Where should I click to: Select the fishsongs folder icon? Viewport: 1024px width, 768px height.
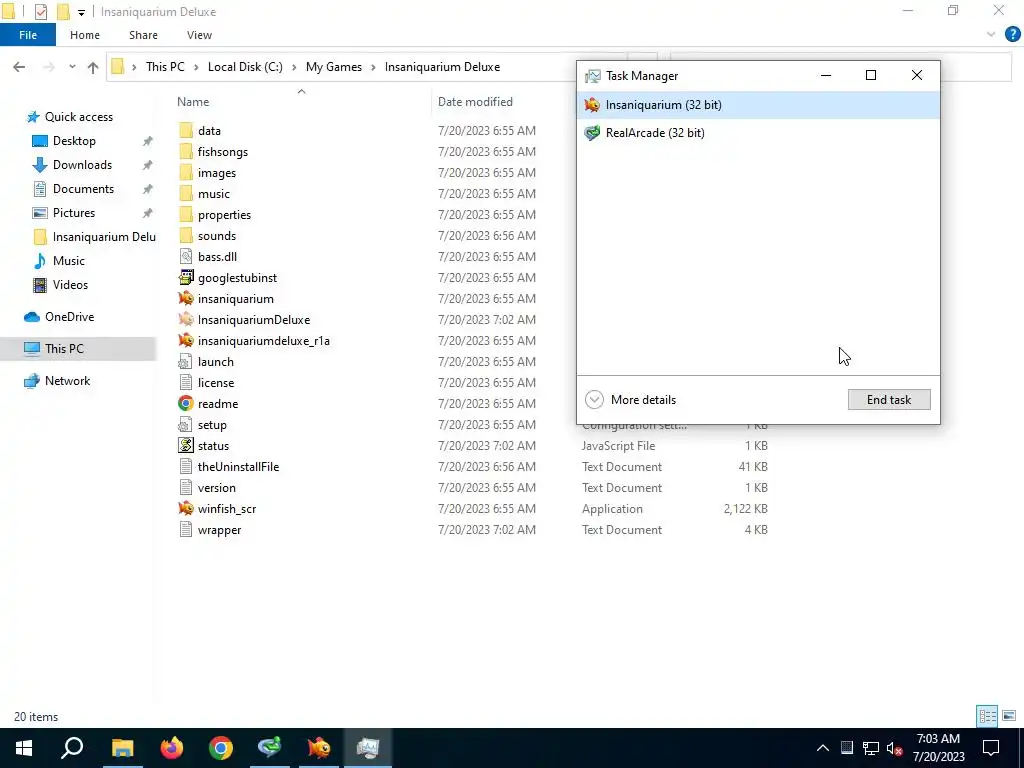186,152
